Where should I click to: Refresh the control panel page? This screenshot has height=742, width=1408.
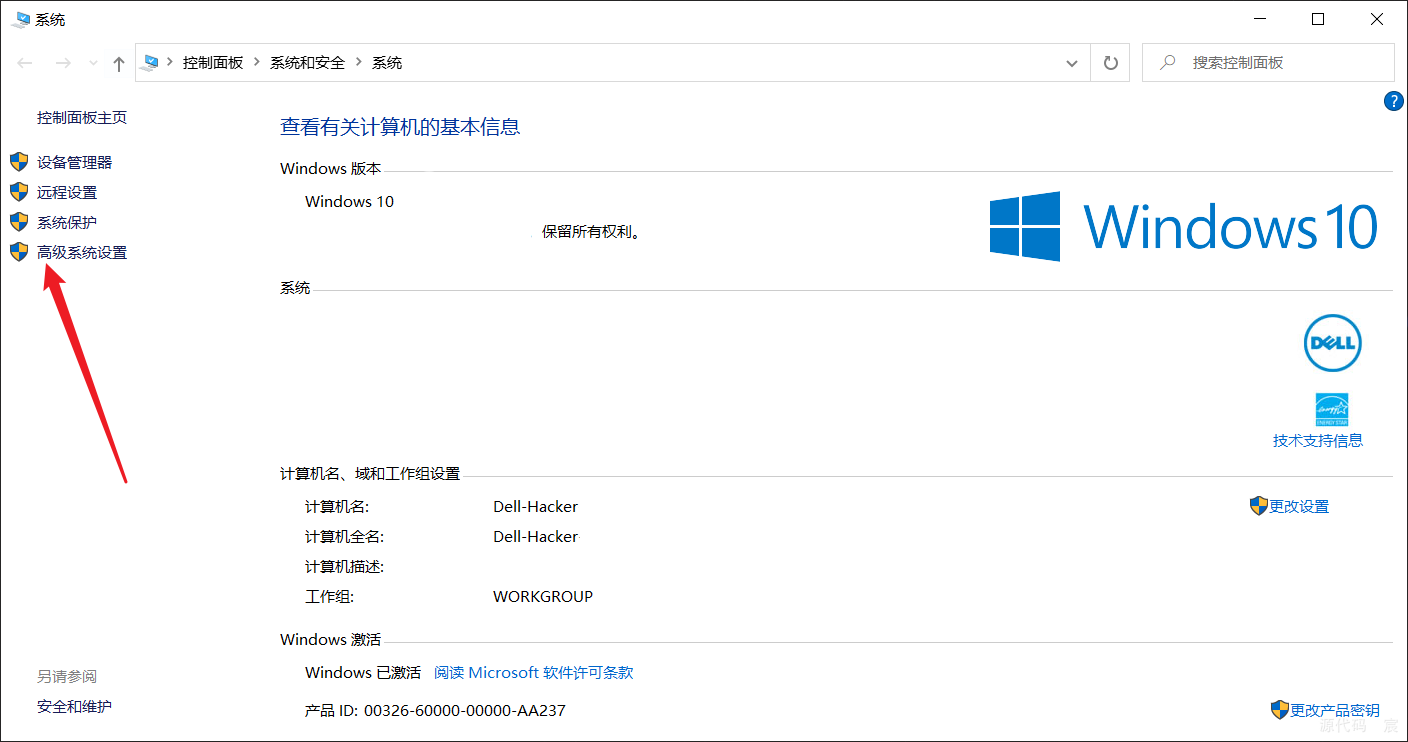pos(1110,63)
